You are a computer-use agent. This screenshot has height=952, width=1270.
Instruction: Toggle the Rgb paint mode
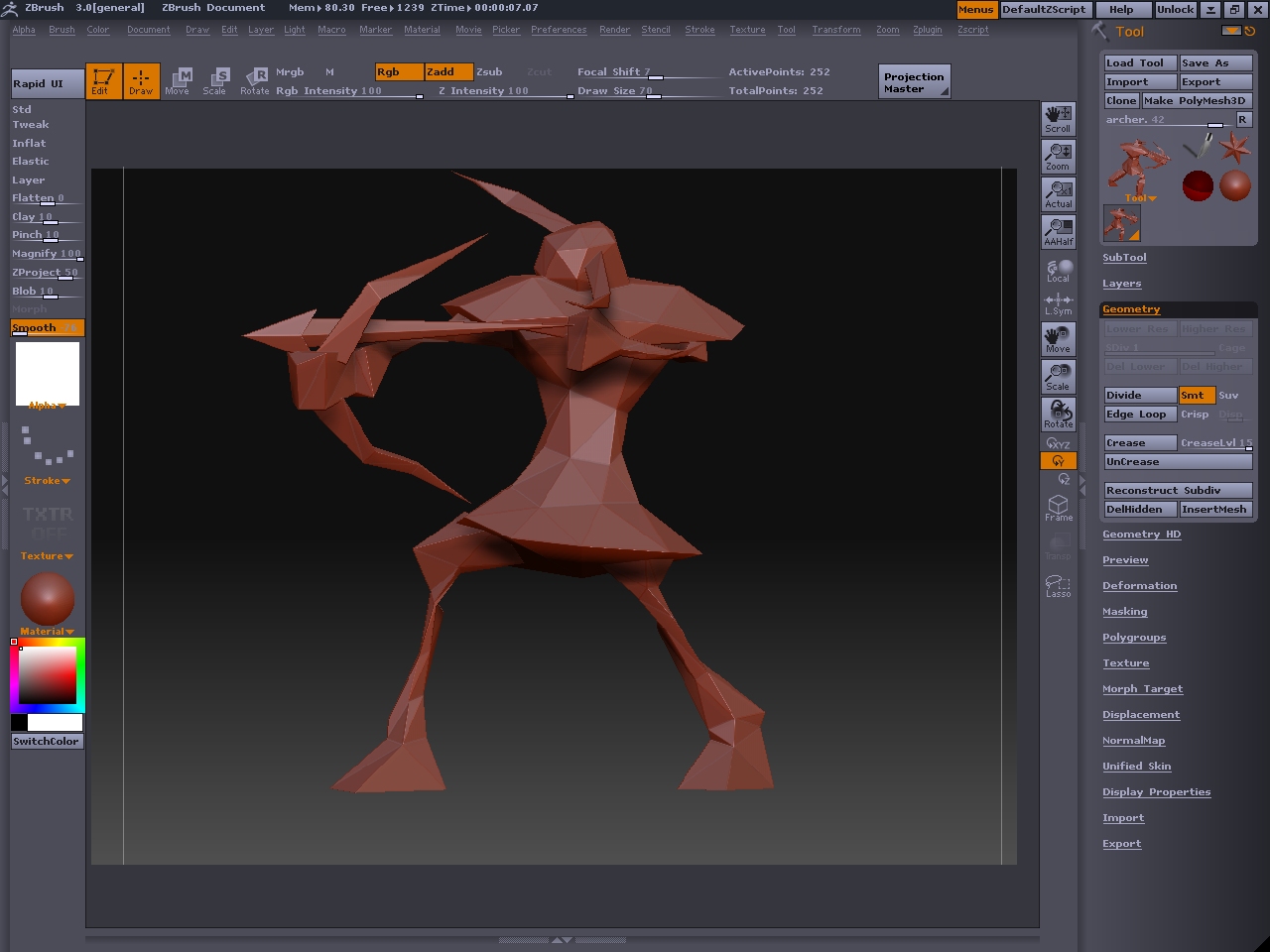[x=399, y=71]
